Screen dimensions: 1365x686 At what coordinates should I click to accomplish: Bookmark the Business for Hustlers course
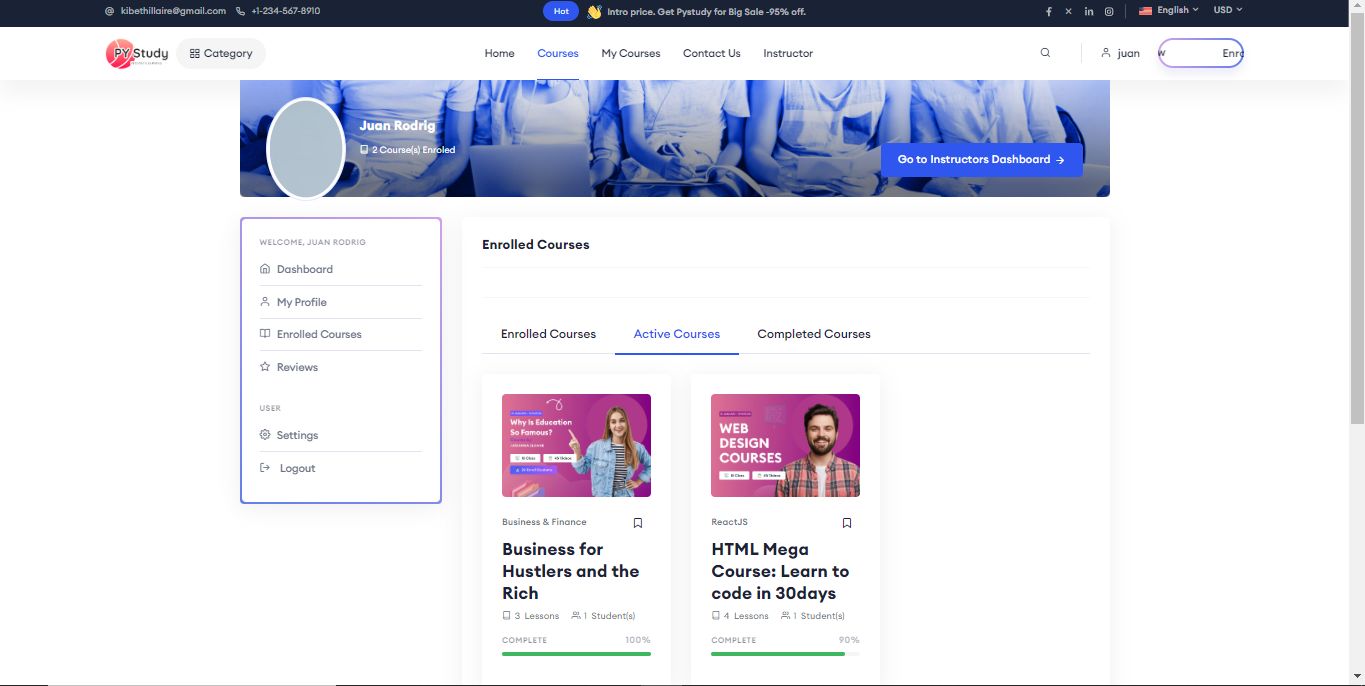pyautogui.click(x=638, y=523)
